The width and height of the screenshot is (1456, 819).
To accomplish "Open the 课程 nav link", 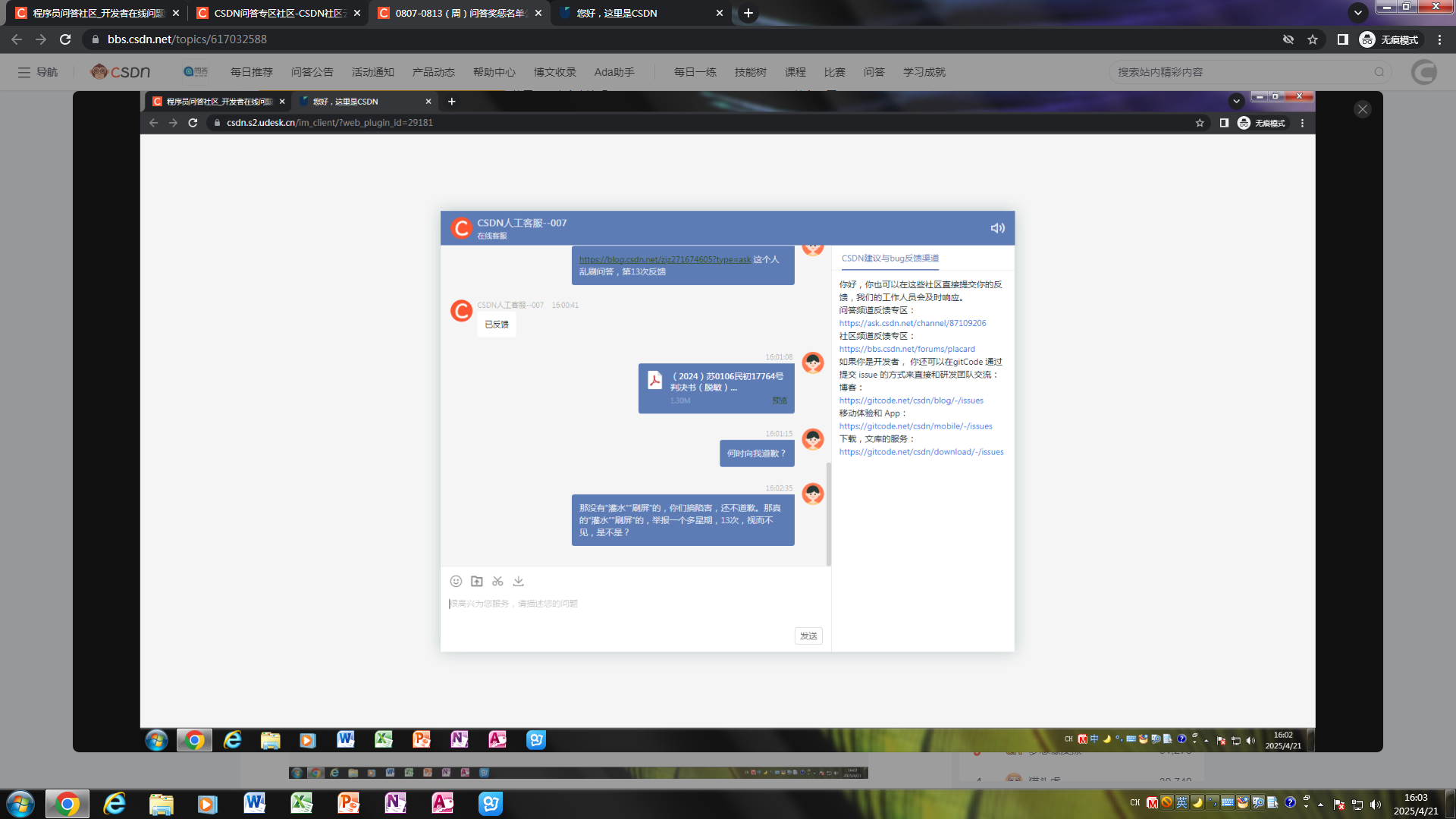I will (x=795, y=72).
